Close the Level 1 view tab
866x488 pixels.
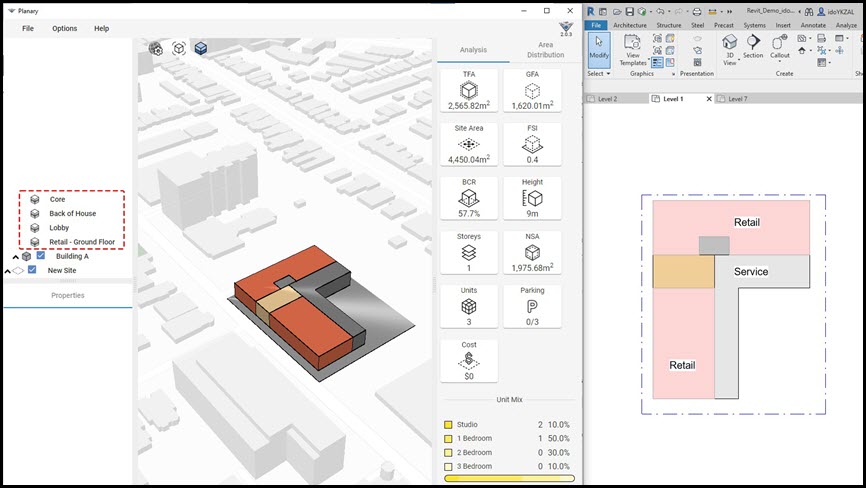coord(709,99)
